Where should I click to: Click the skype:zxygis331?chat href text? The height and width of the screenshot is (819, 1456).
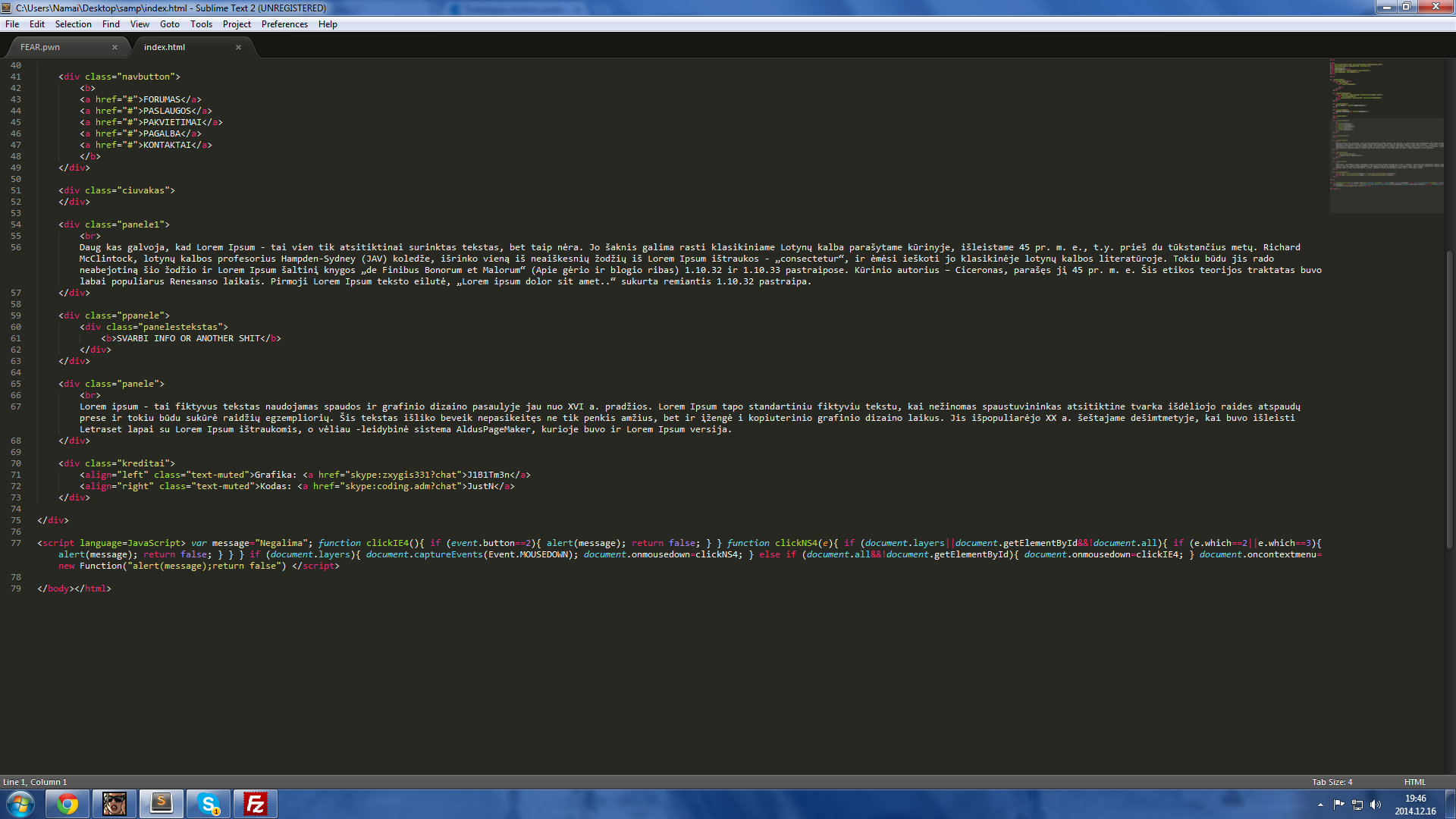coord(403,475)
